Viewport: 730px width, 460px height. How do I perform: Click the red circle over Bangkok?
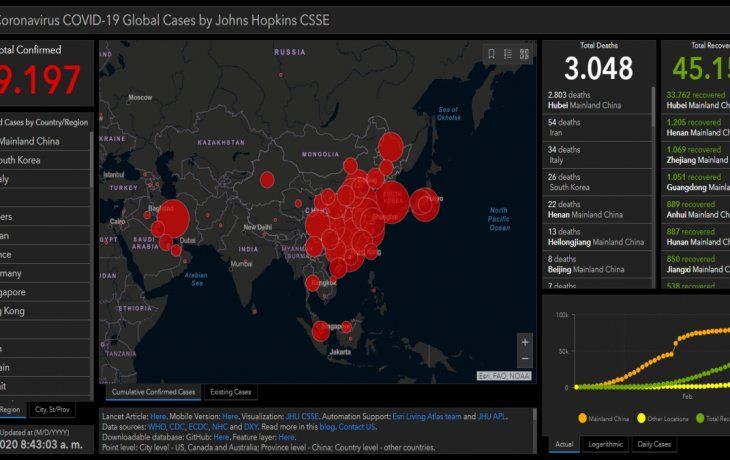[313, 283]
